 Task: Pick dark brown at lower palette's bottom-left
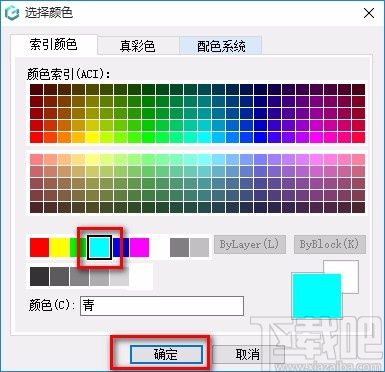click(x=36, y=207)
